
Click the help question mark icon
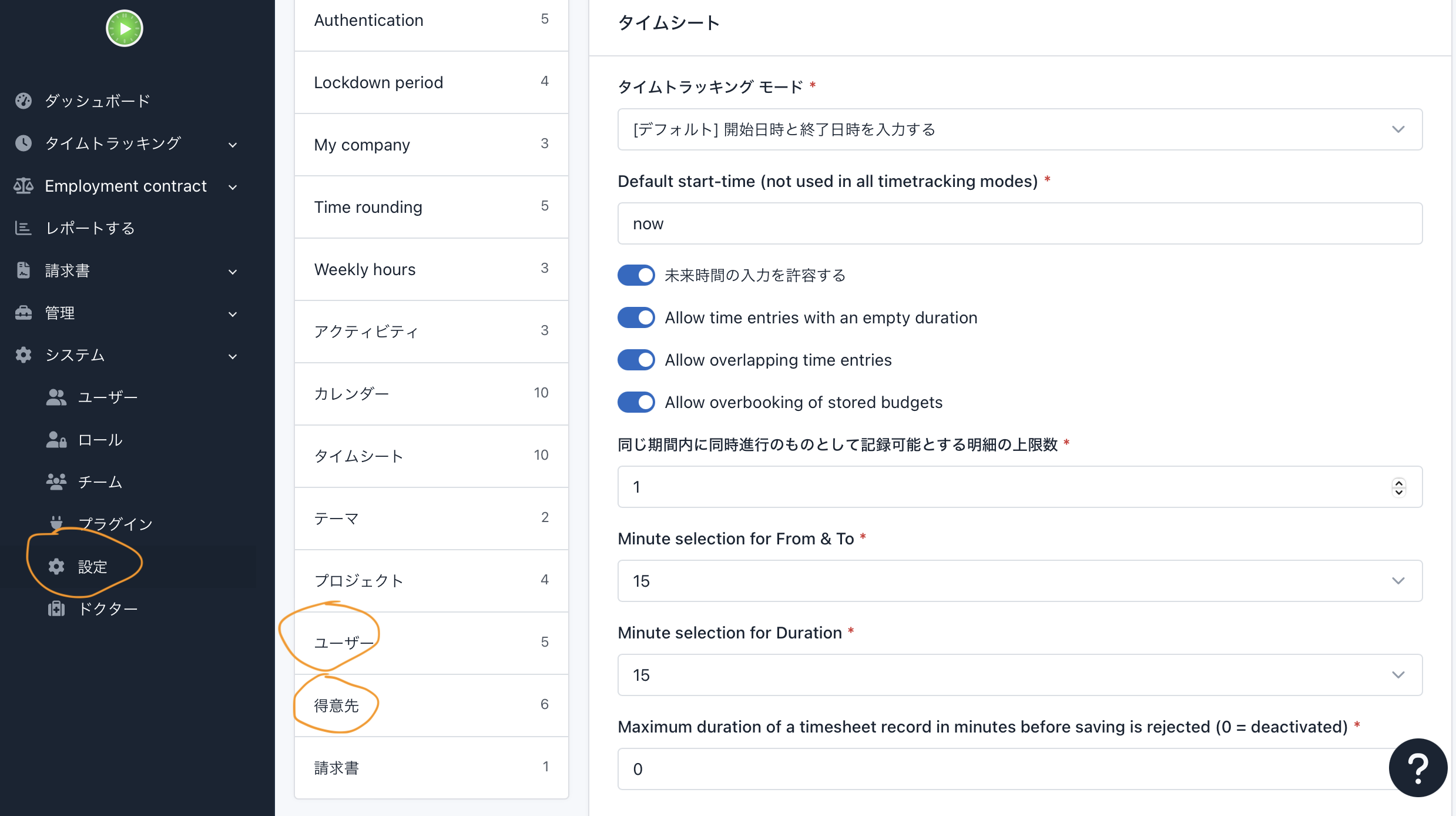[x=1417, y=767]
